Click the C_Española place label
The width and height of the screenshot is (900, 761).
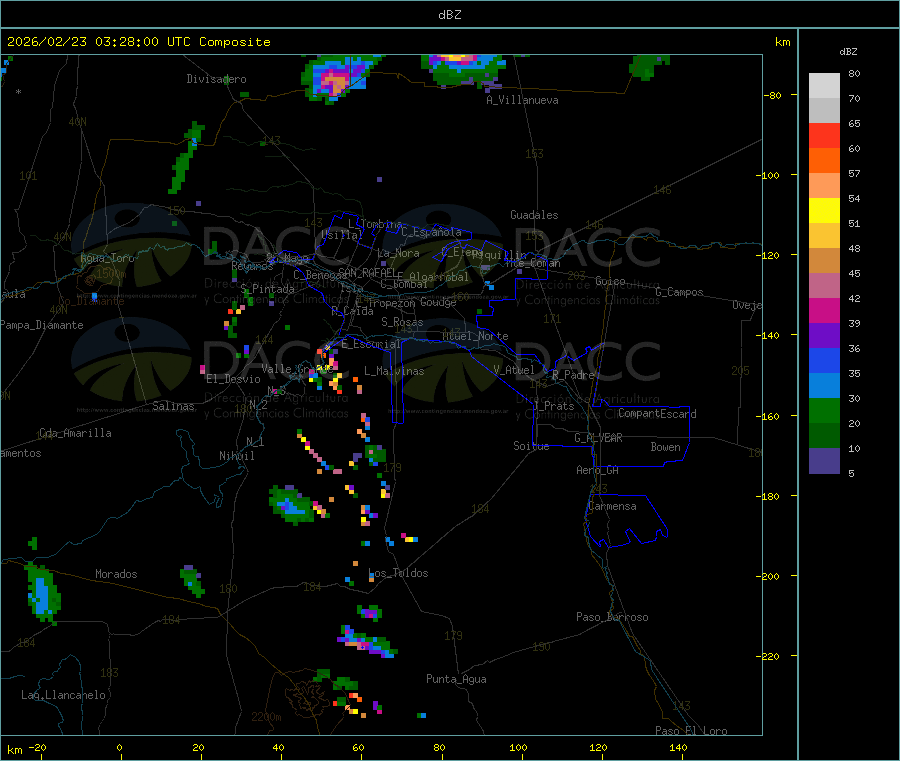(x=431, y=232)
